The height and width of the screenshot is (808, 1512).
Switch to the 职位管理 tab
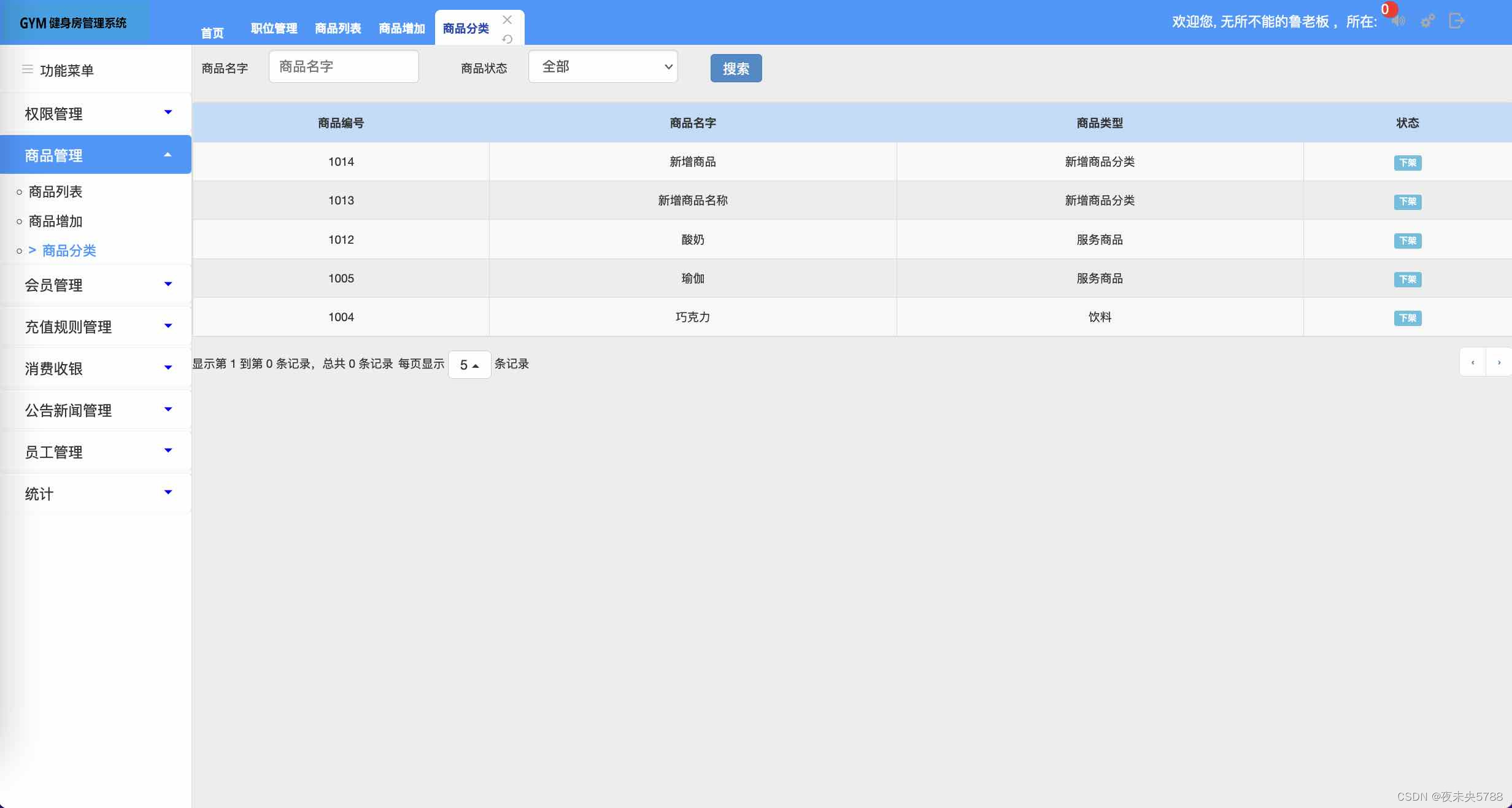pos(274,28)
